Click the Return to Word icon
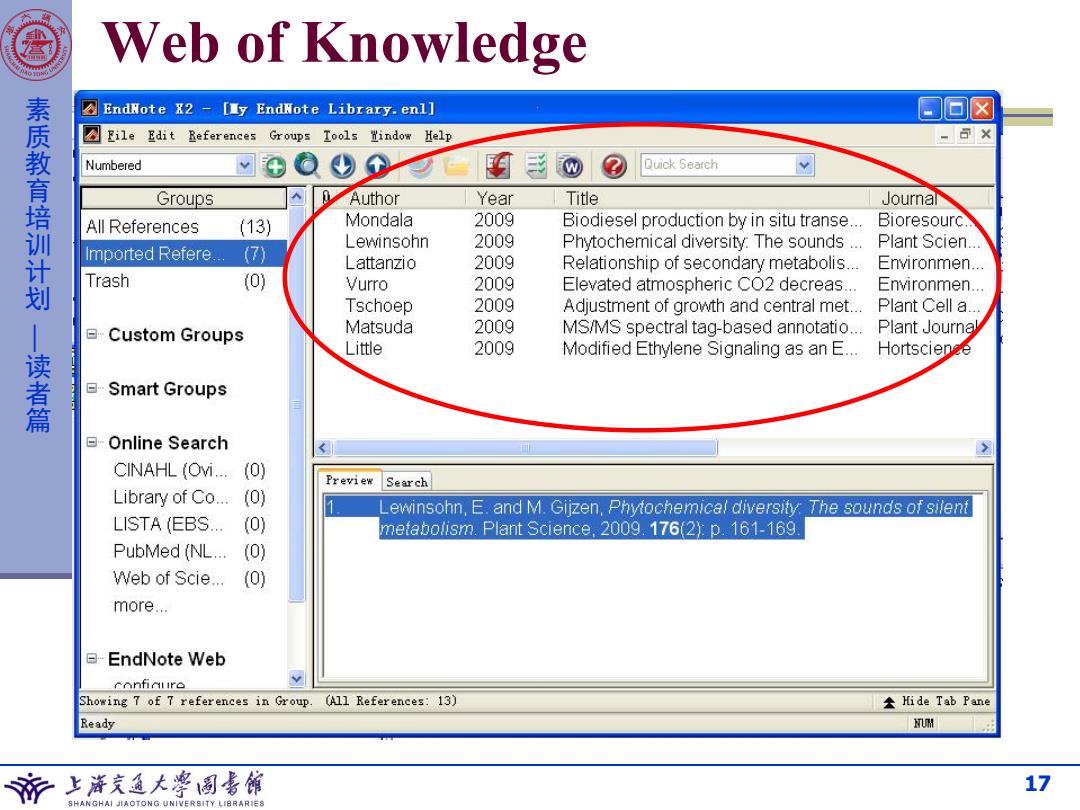 570,166
